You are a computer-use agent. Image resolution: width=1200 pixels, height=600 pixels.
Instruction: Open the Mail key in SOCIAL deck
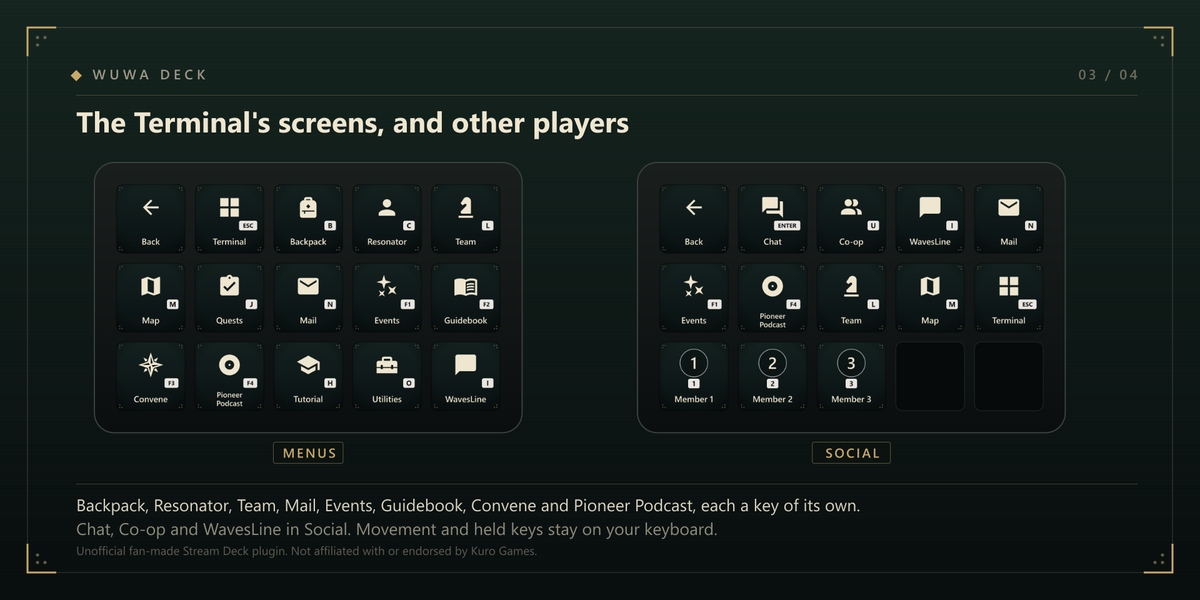coord(1009,218)
